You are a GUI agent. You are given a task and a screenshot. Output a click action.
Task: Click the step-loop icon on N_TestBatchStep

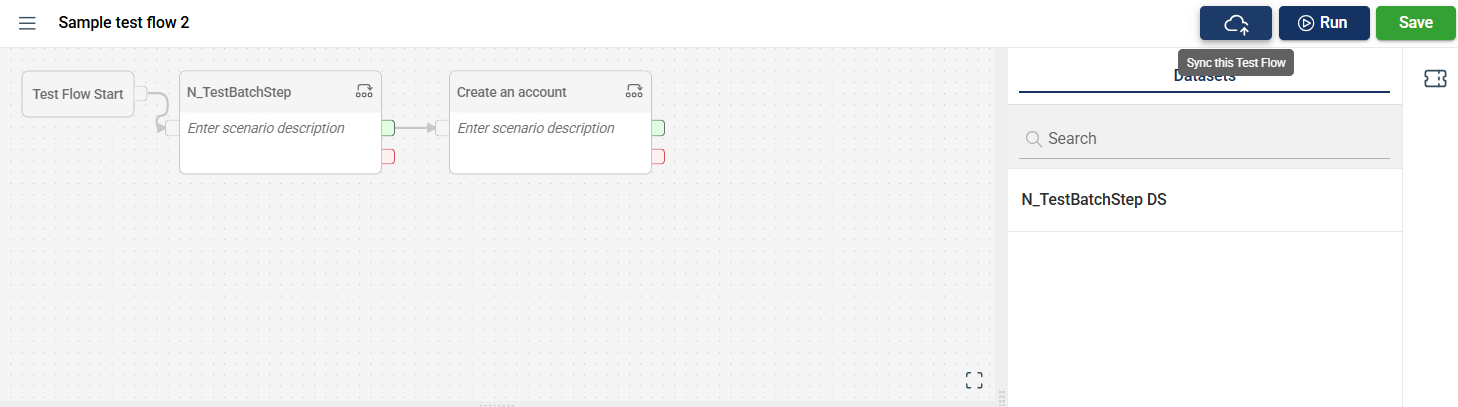[364, 92]
